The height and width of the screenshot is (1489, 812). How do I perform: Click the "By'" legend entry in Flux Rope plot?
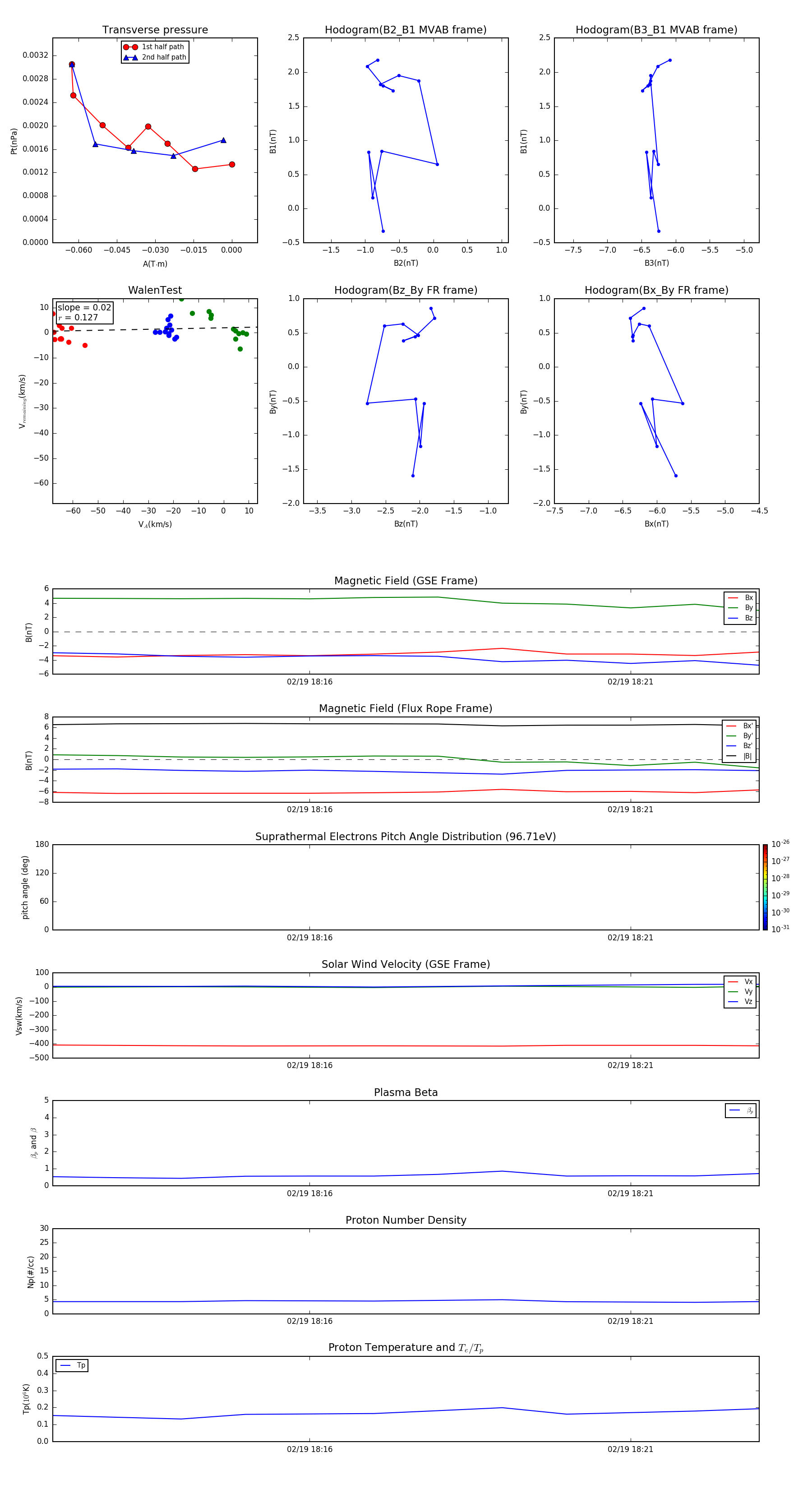[x=740, y=736]
